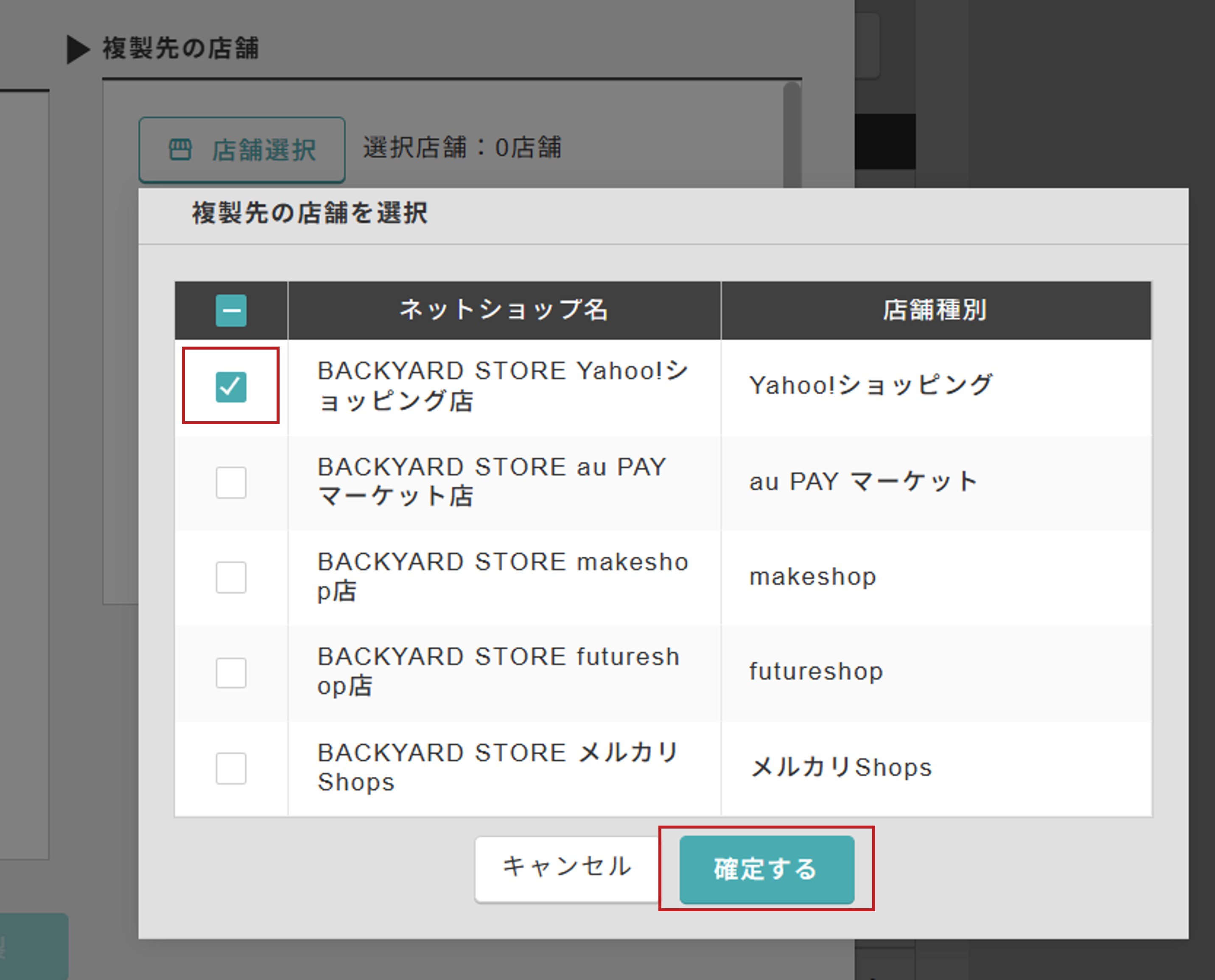Click the scrollbar in the background panel
Viewport: 1215px width, 980px height.
pyautogui.click(x=792, y=135)
